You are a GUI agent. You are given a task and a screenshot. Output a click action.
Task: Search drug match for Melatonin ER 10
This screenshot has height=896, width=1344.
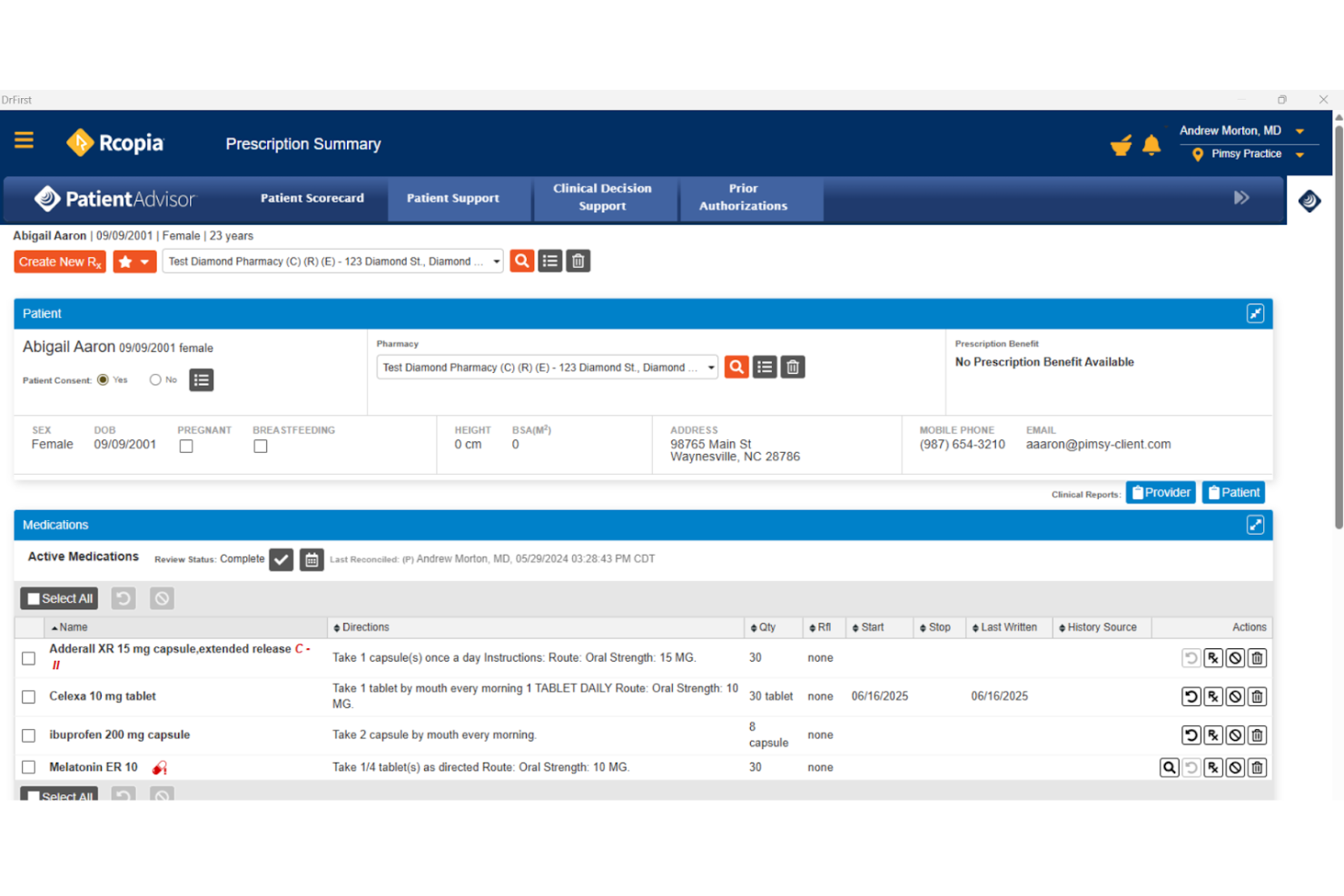coord(1170,768)
